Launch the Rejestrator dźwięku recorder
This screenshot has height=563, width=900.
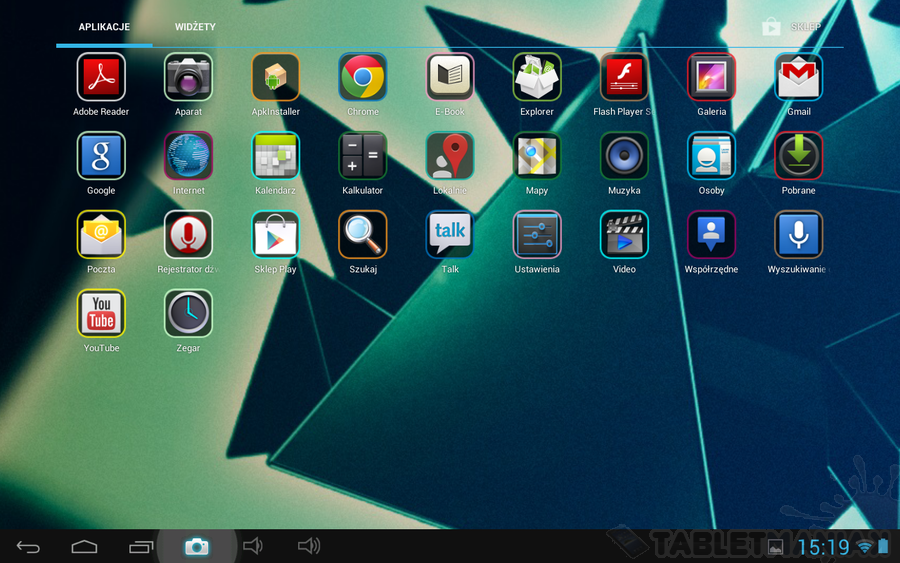coord(188,234)
